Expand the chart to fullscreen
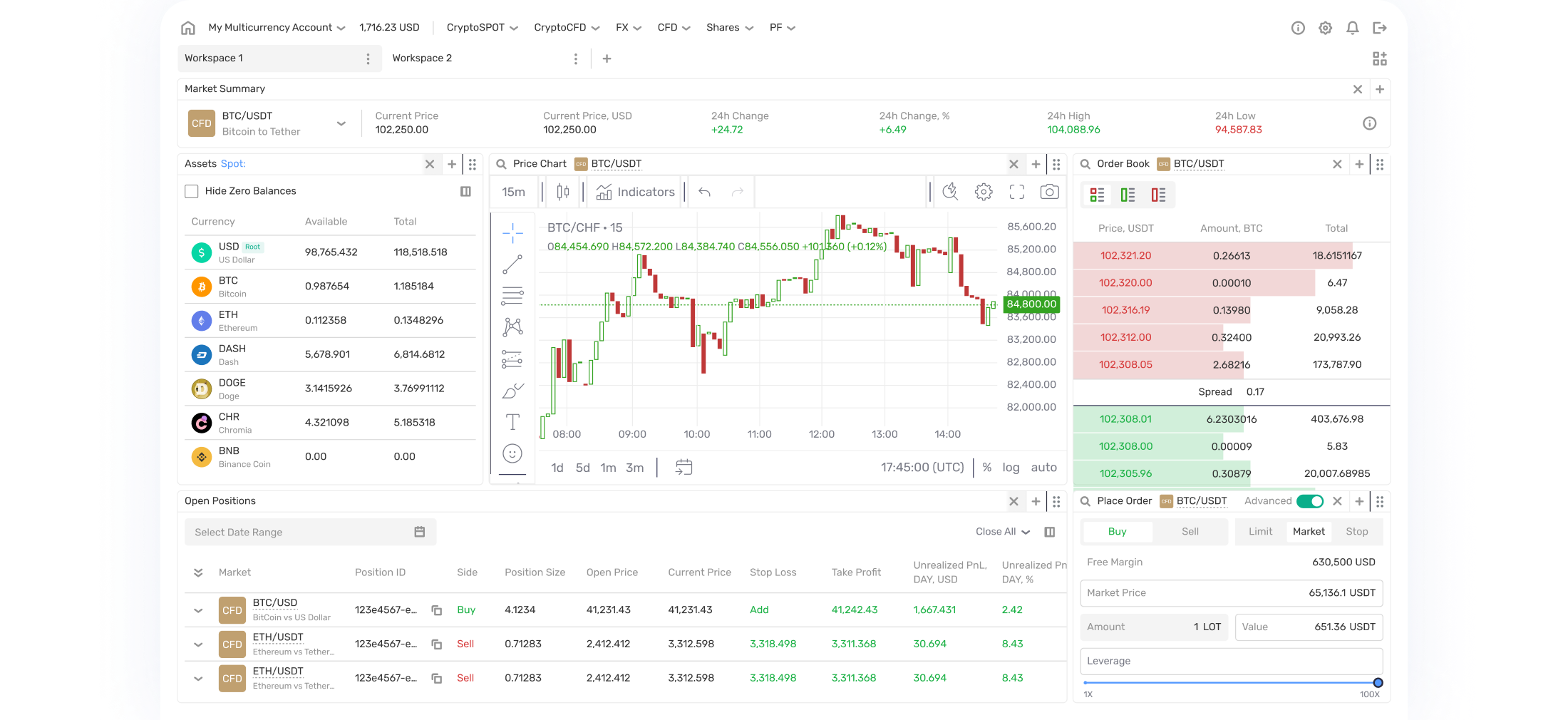This screenshot has width=1568, height=720. point(1016,191)
